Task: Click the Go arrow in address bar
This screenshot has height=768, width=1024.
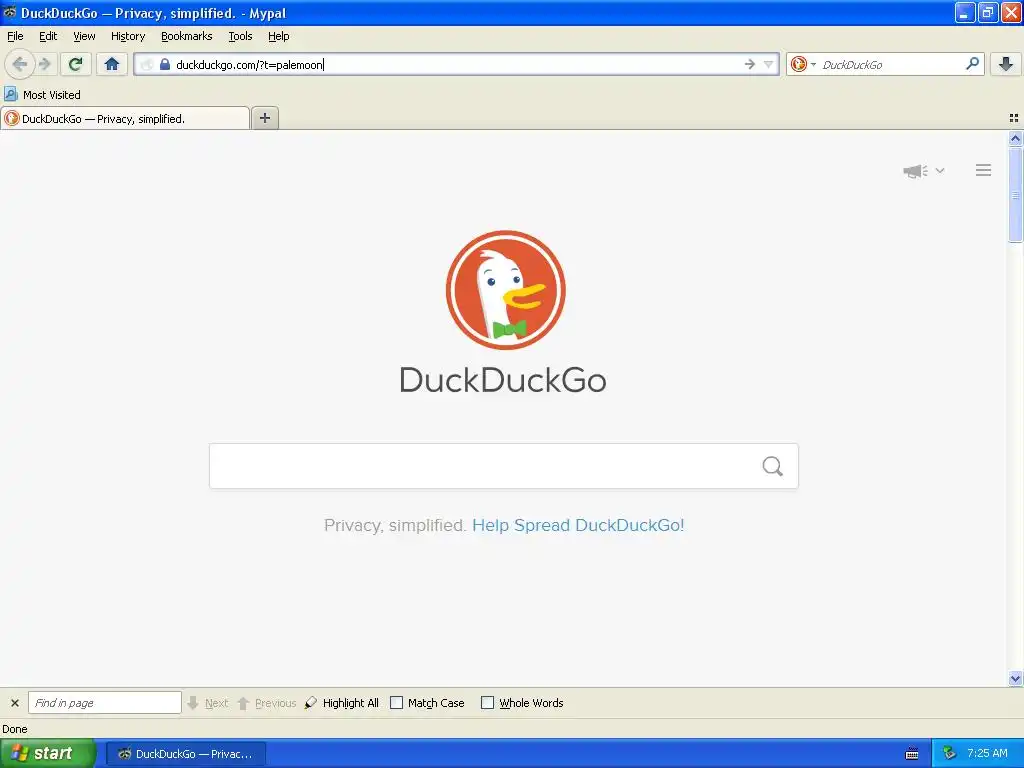Action: pyautogui.click(x=750, y=64)
